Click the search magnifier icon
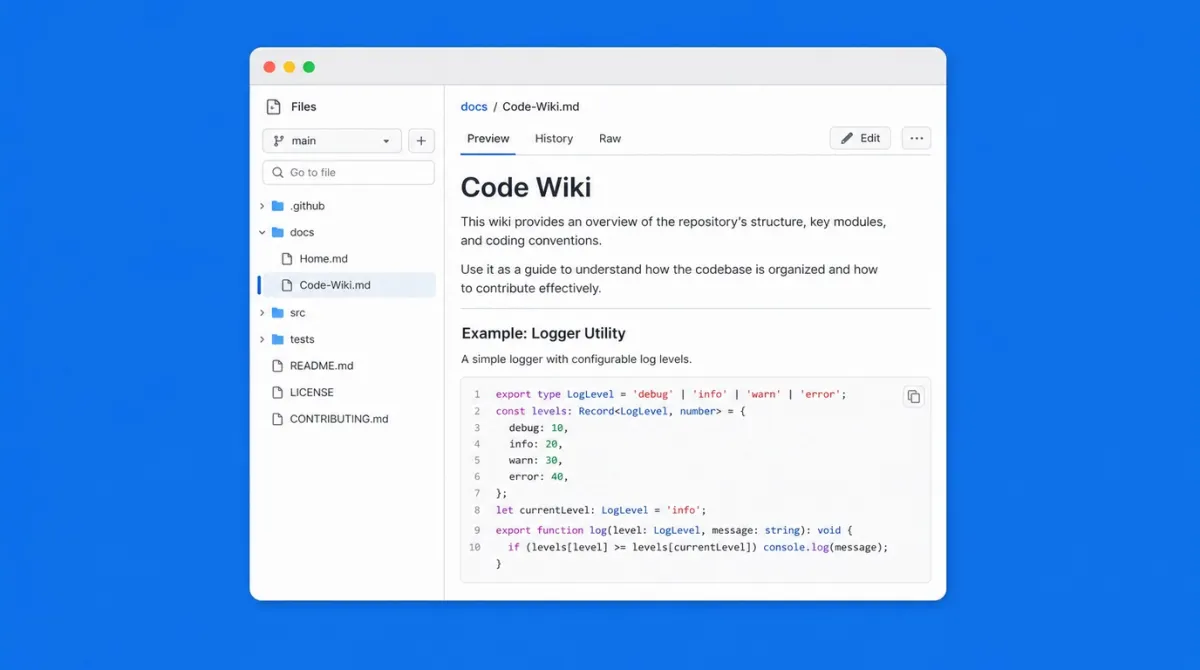Viewport: 1200px width, 670px height. pyautogui.click(x=278, y=173)
